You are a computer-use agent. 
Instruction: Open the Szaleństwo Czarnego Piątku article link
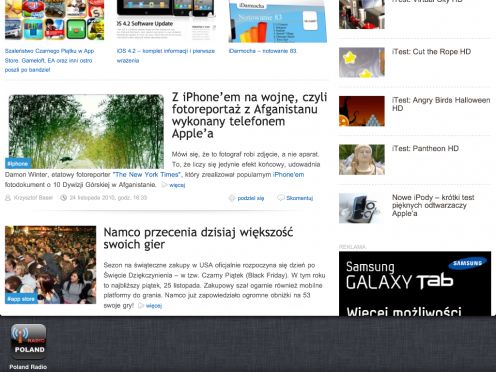pyautogui.click(x=49, y=60)
